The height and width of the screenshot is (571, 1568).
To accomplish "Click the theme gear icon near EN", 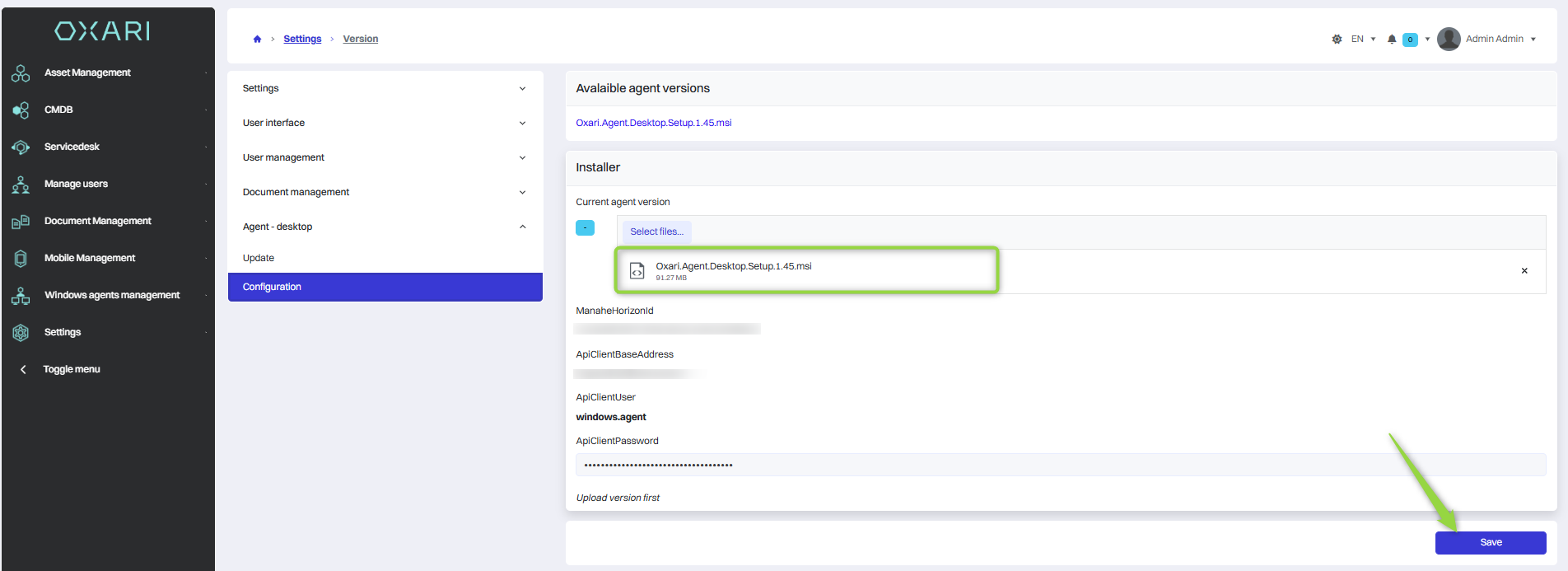I will pyautogui.click(x=1337, y=39).
